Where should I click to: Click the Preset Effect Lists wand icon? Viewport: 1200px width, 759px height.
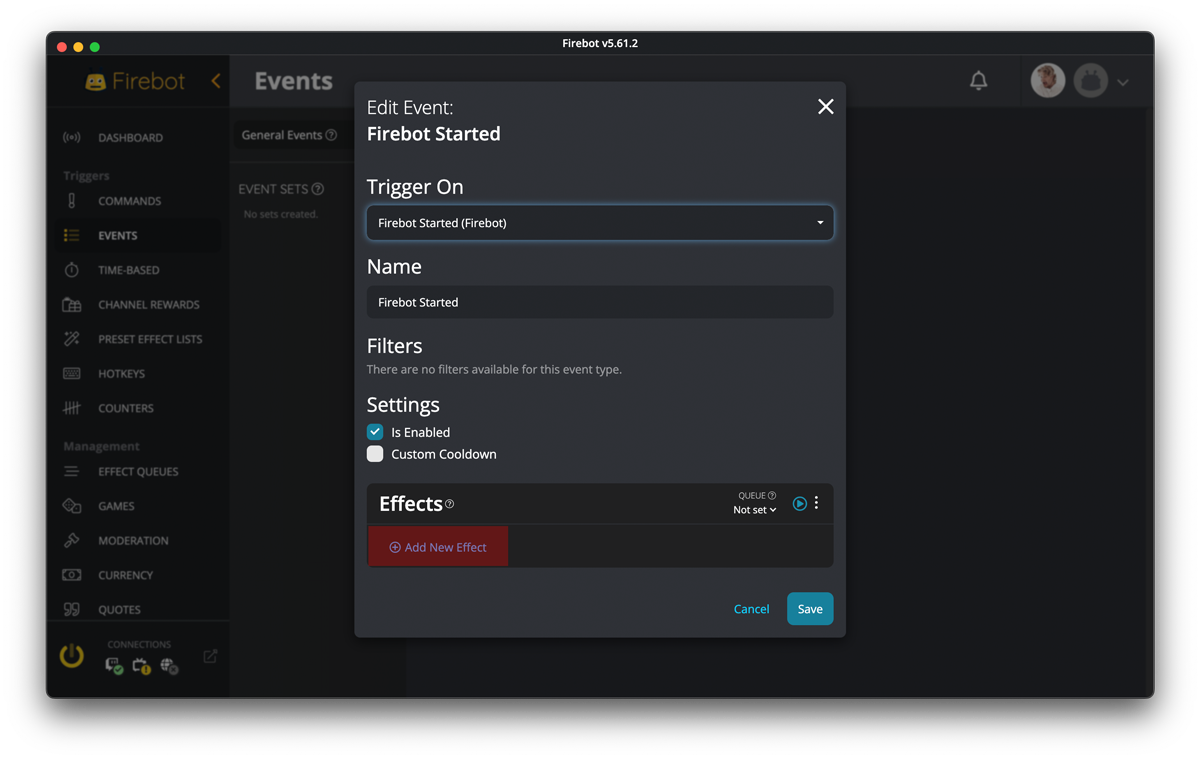point(72,339)
